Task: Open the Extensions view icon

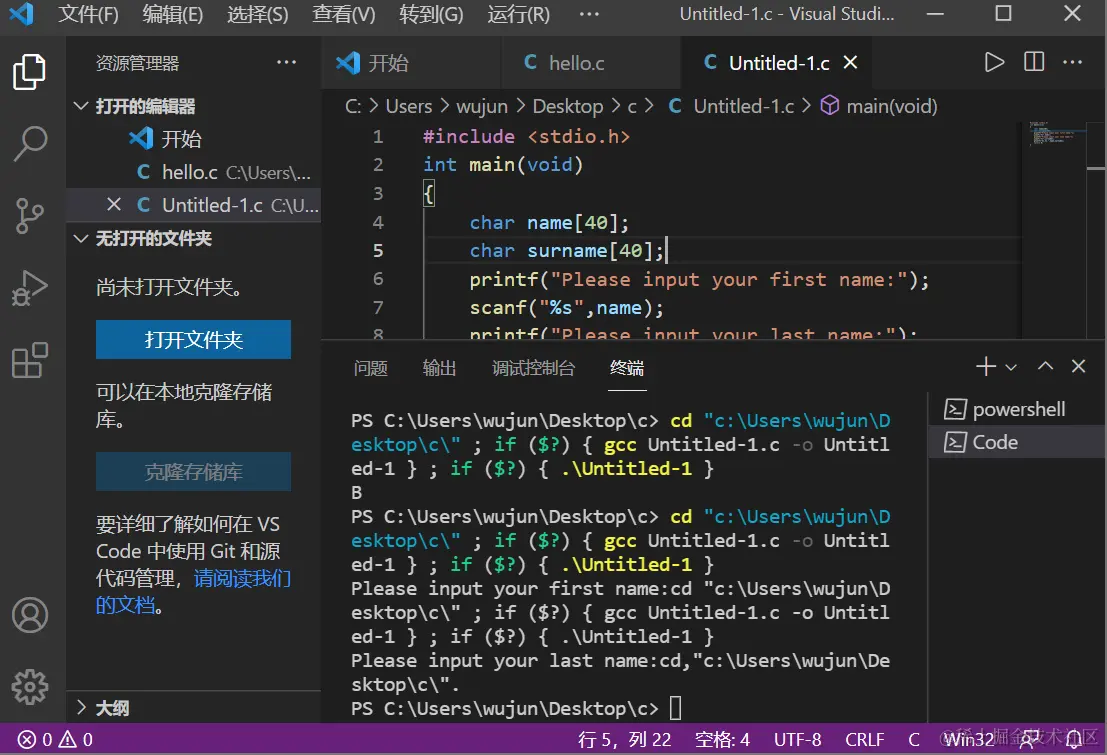Action: click(30, 360)
